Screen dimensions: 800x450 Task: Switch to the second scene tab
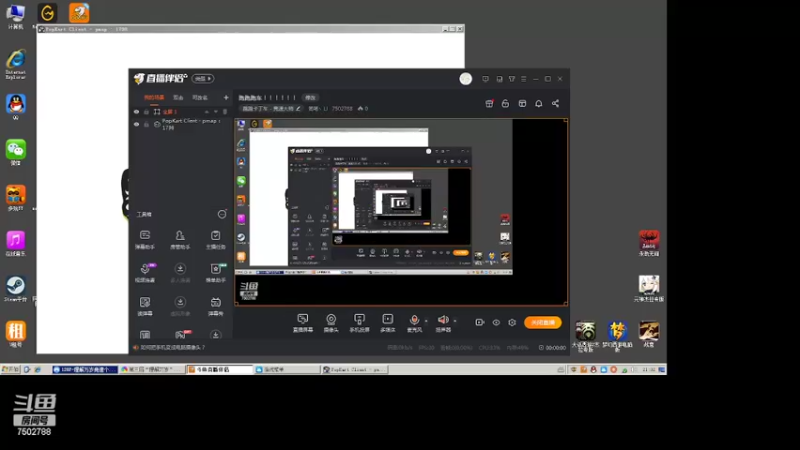178,97
